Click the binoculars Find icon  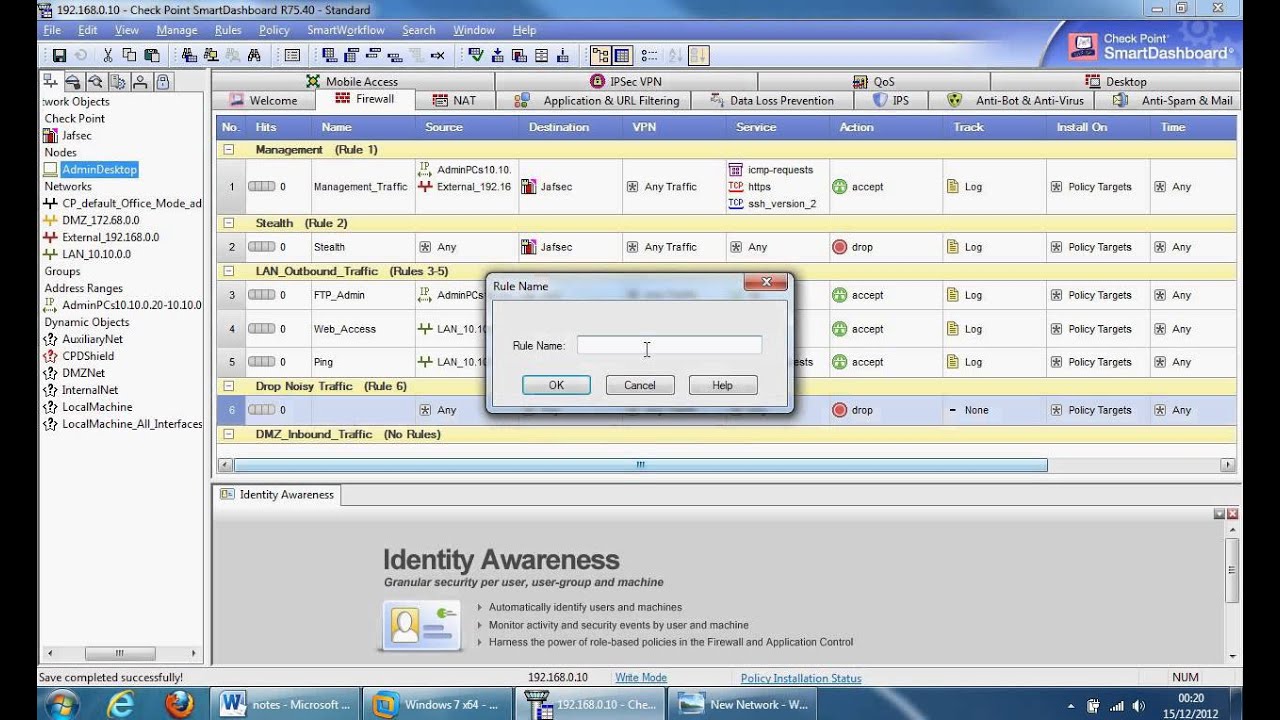(x=254, y=55)
